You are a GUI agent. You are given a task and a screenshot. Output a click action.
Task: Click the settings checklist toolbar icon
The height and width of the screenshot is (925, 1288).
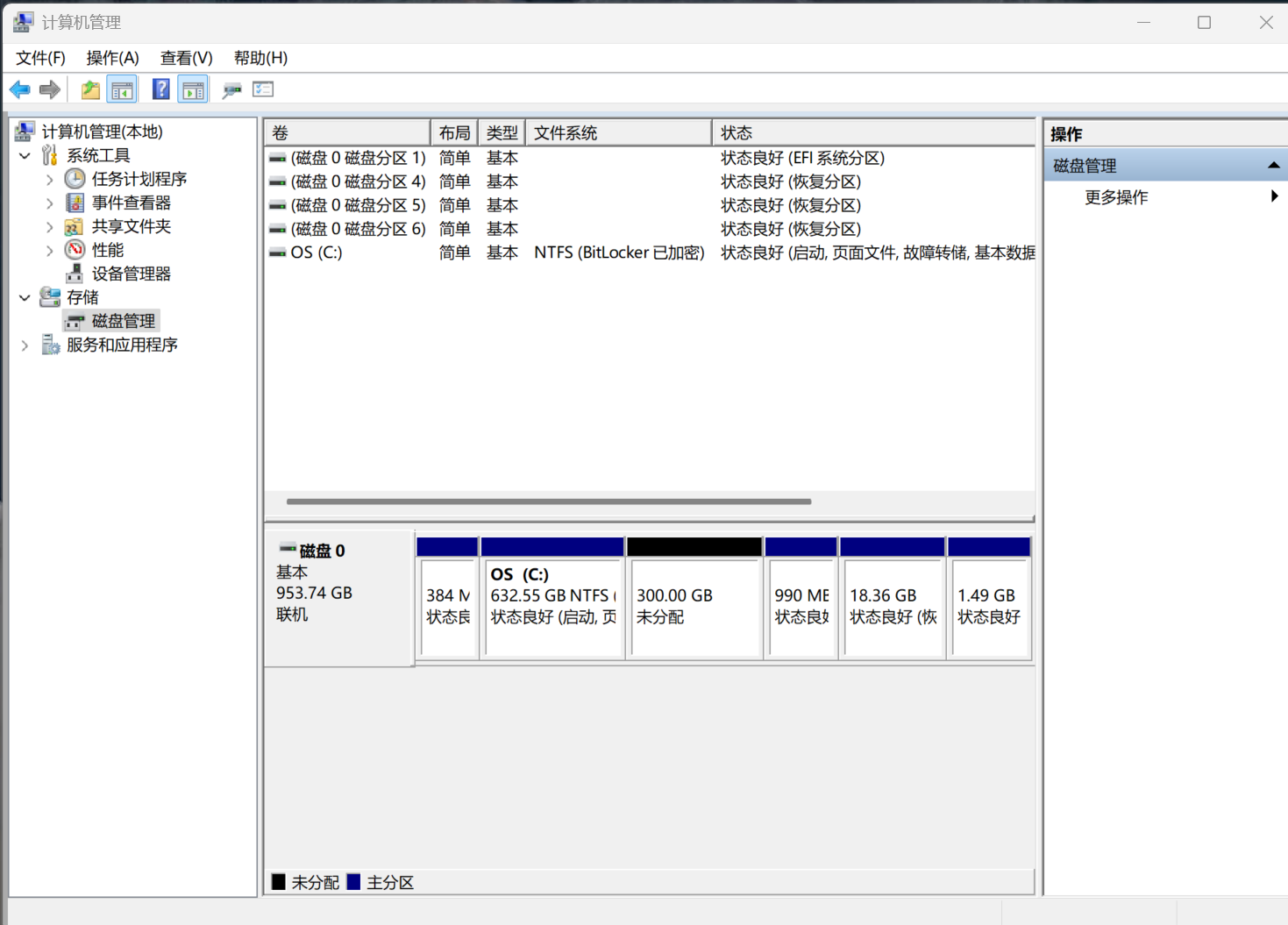point(263,89)
